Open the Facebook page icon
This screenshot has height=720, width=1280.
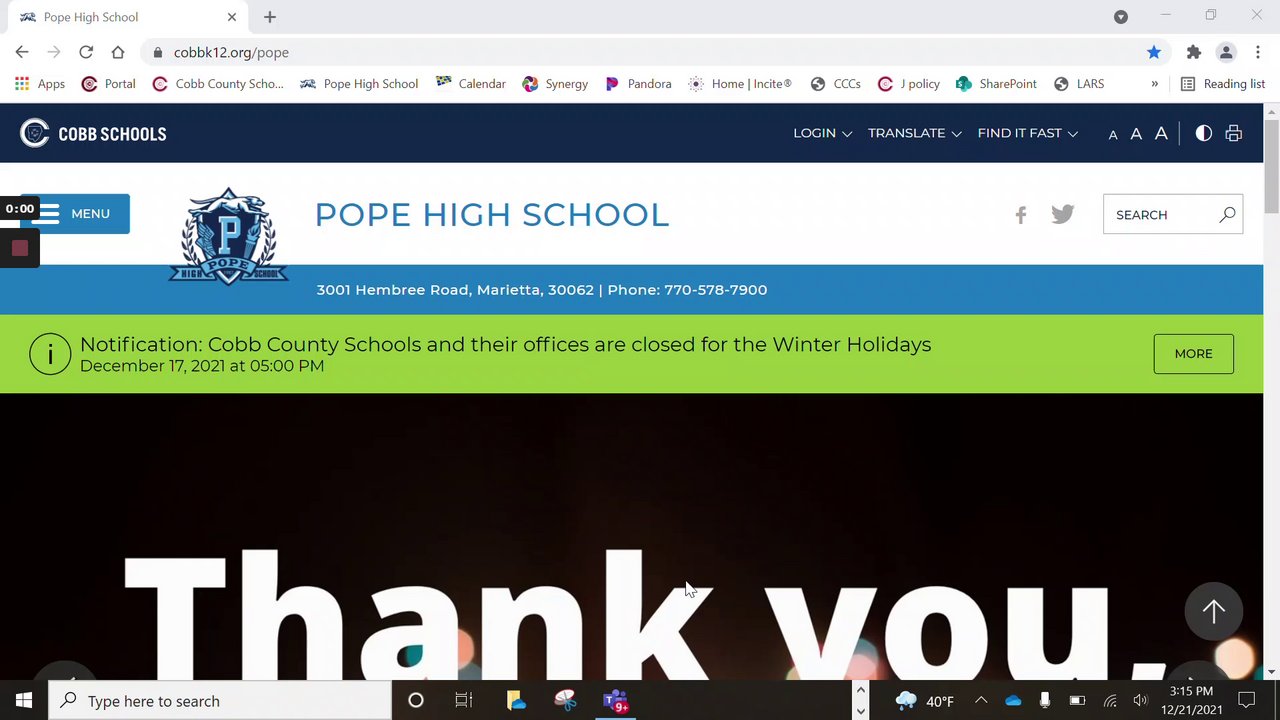click(1020, 215)
